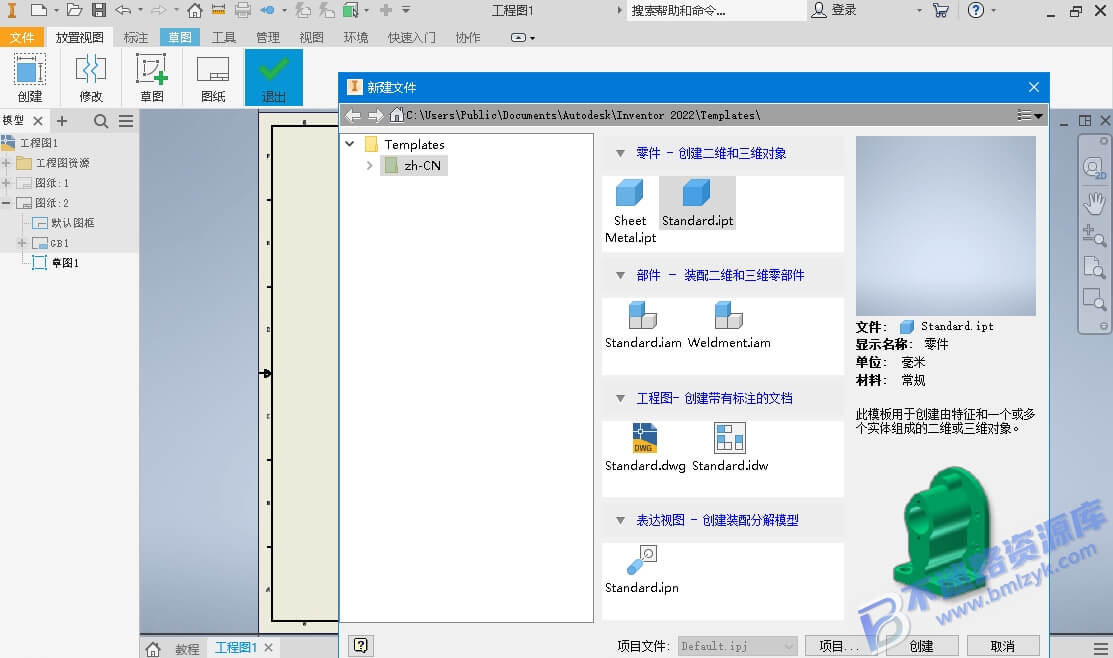This screenshot has height=658, width=1113.
Task: Click the 创建 button in the dialog
Action: [x=921, y=646]
